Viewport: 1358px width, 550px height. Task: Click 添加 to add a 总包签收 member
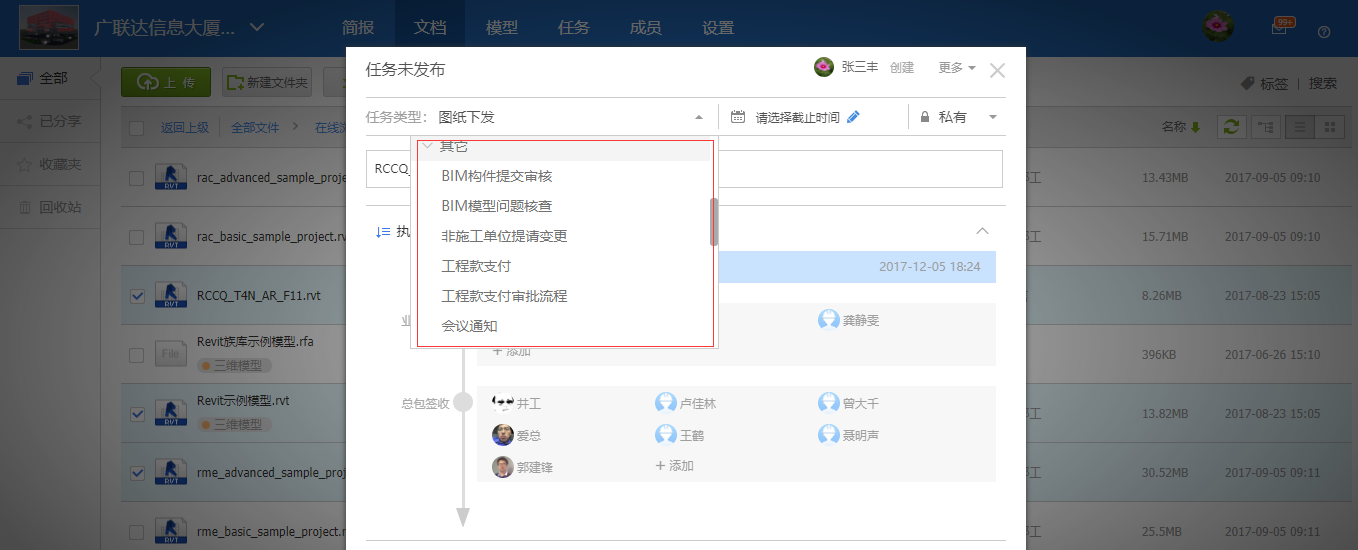coord(674,466)
